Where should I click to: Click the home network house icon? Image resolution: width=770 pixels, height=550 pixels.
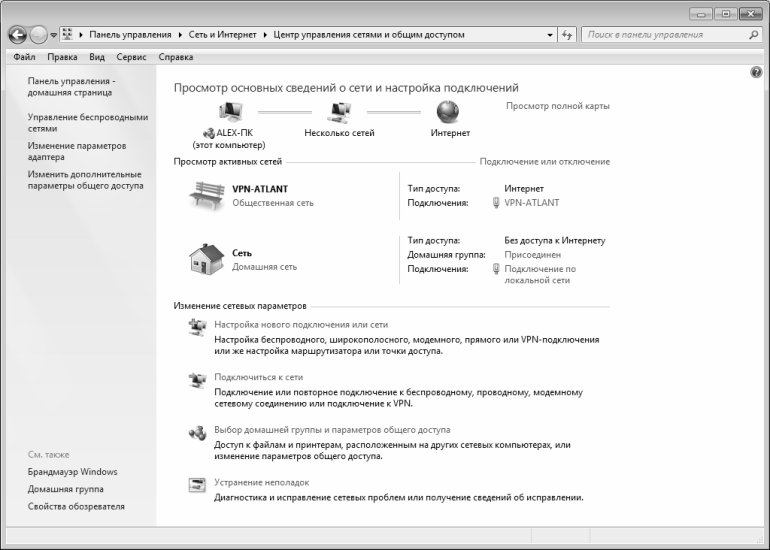tap(204, 258)
